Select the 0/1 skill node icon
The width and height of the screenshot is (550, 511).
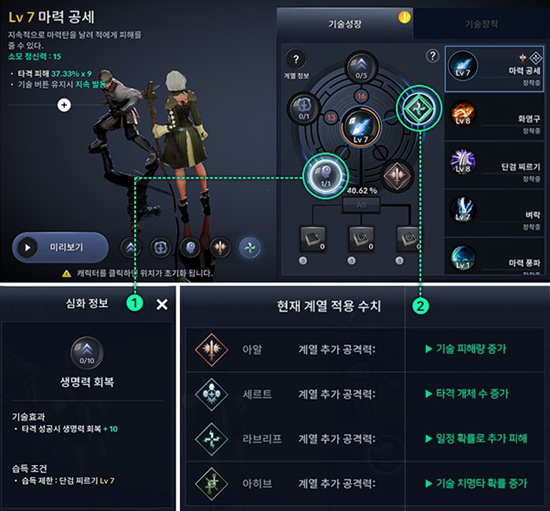[x=303, y=108]
